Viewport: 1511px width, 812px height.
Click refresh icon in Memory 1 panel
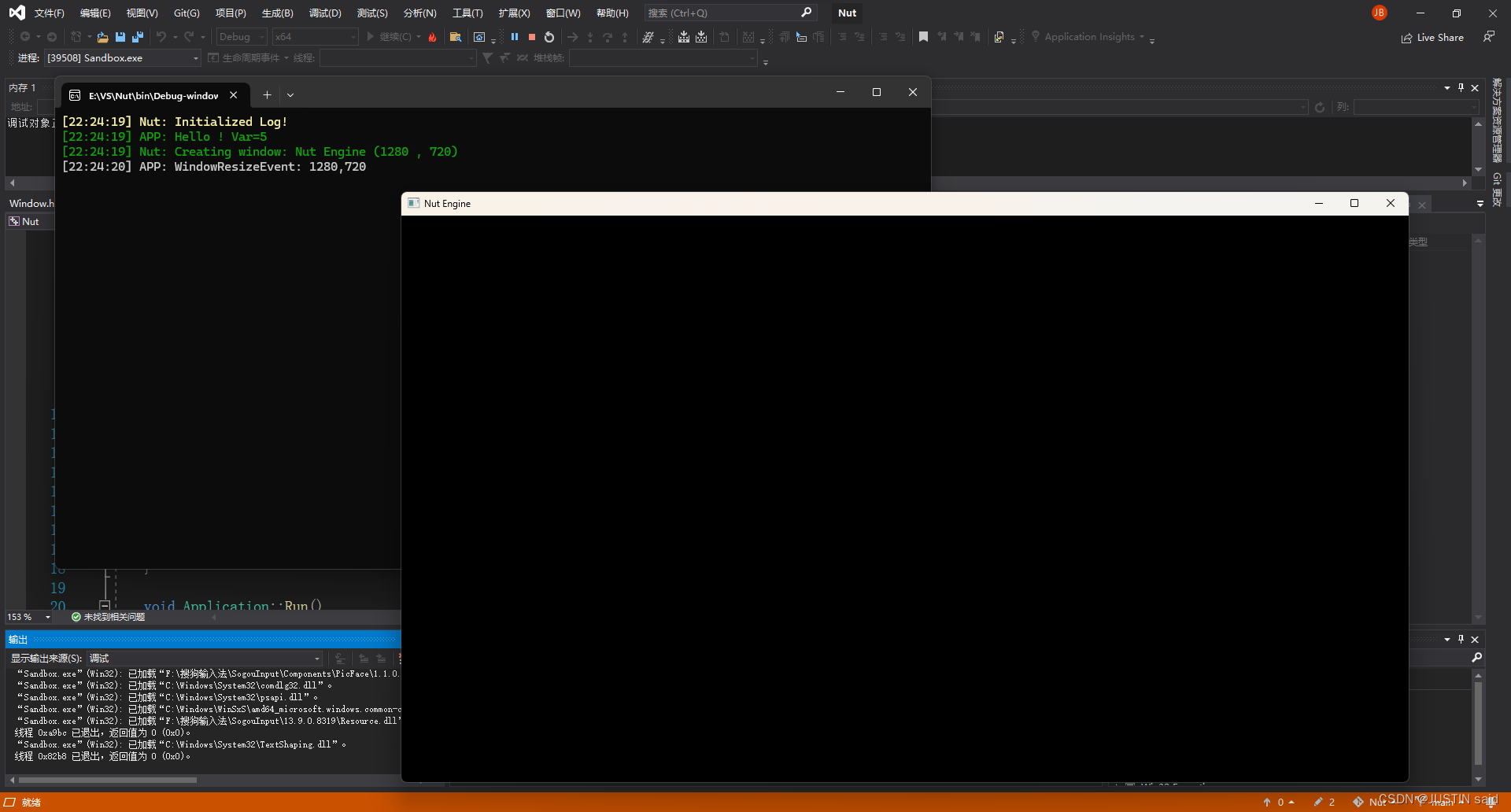[x=1320, y=107]
